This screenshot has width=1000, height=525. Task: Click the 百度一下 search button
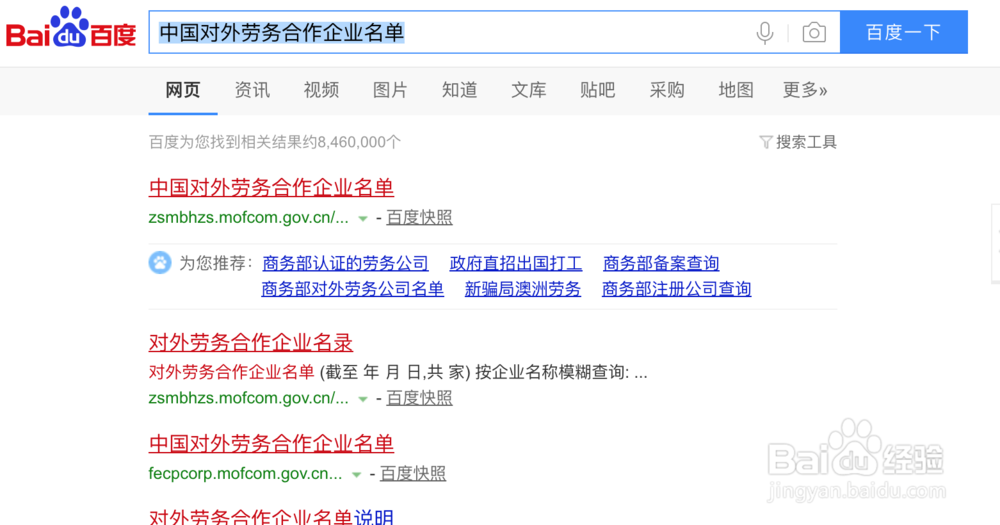coord(904,32)
